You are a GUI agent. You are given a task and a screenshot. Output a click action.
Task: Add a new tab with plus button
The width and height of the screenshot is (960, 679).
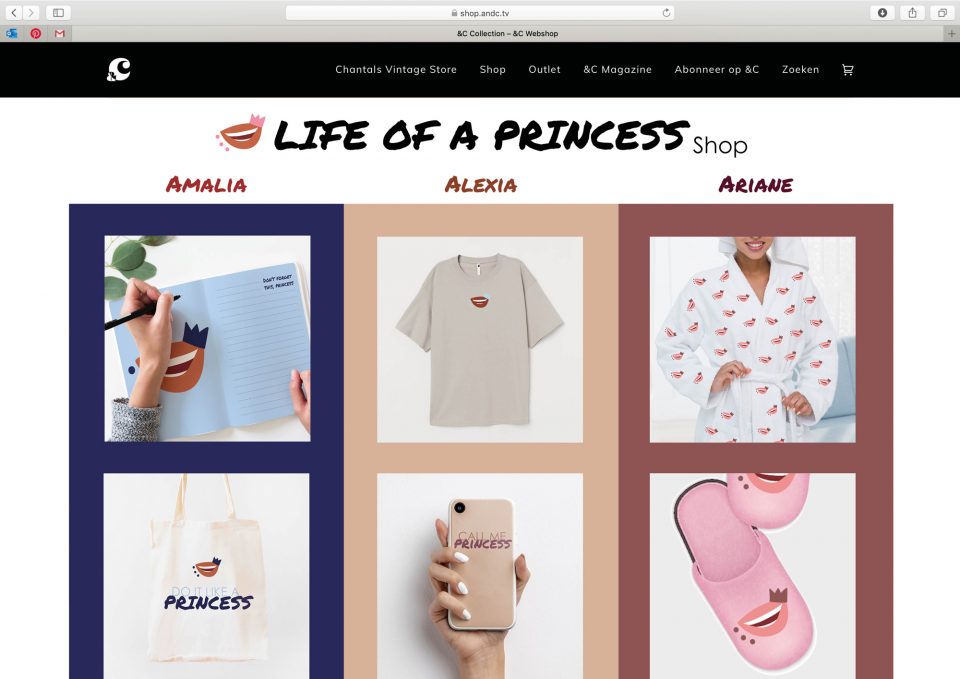951,34
